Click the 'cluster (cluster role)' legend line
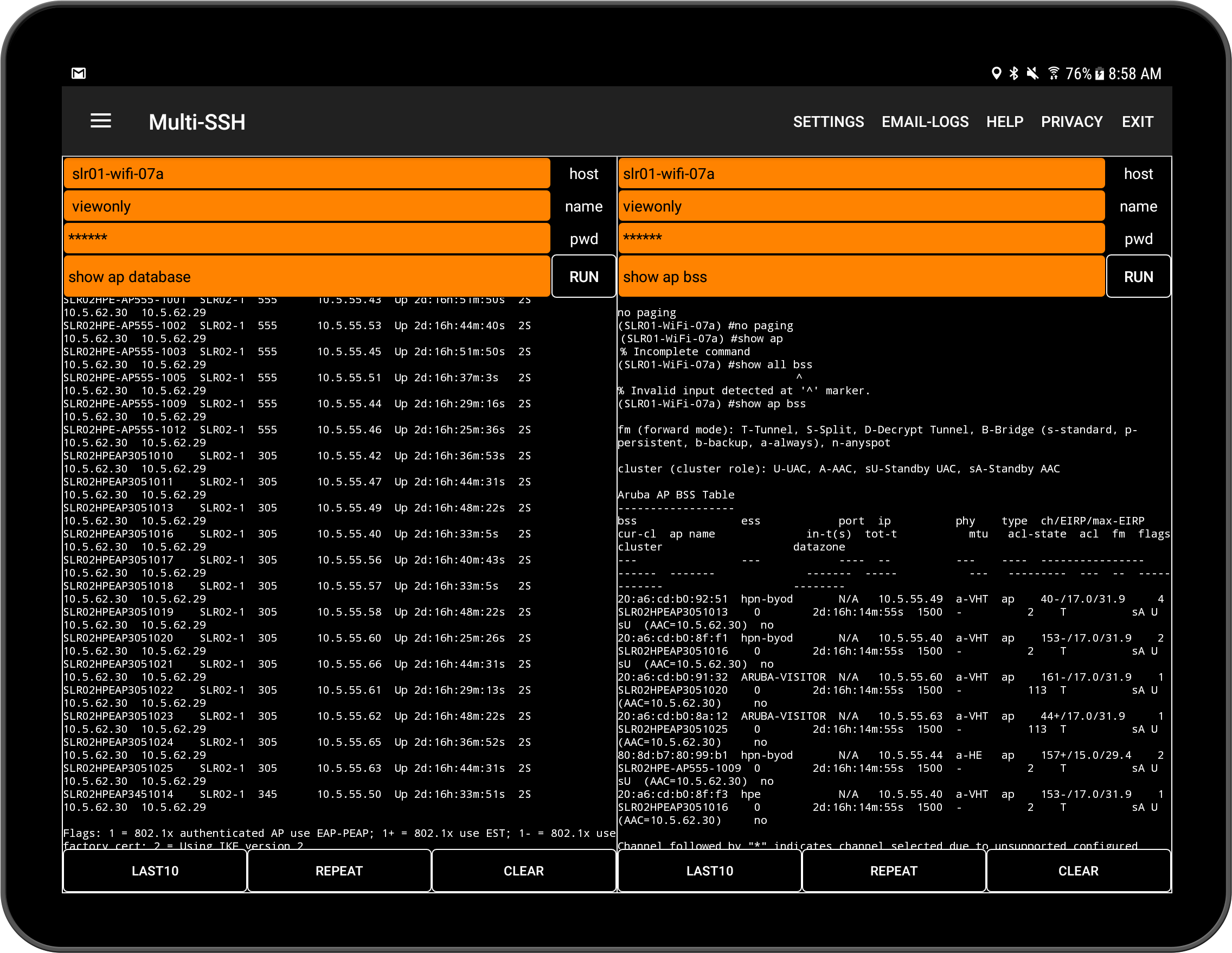Image resolution: width=1232 pixels, height=953 pixels. pos(839,468)
